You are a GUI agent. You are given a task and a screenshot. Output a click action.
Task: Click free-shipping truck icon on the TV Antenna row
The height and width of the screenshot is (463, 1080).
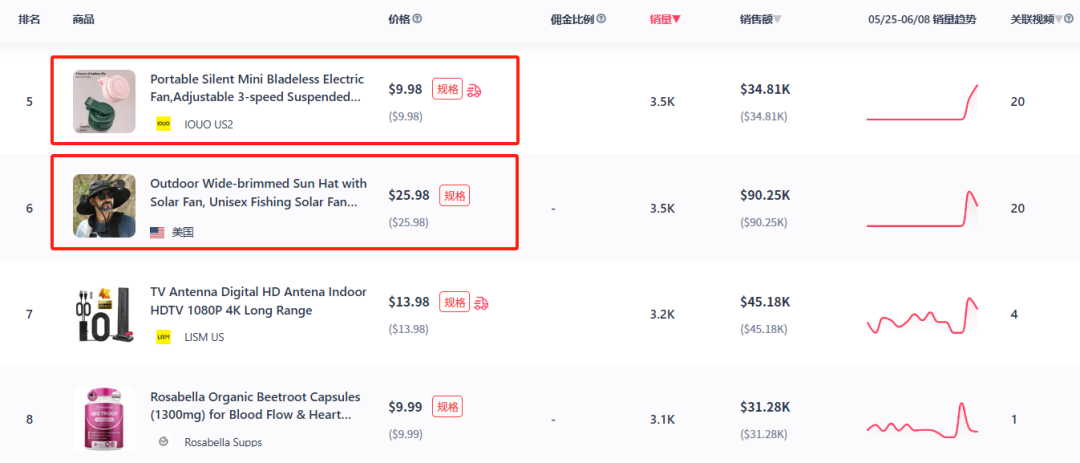[481, 302]
